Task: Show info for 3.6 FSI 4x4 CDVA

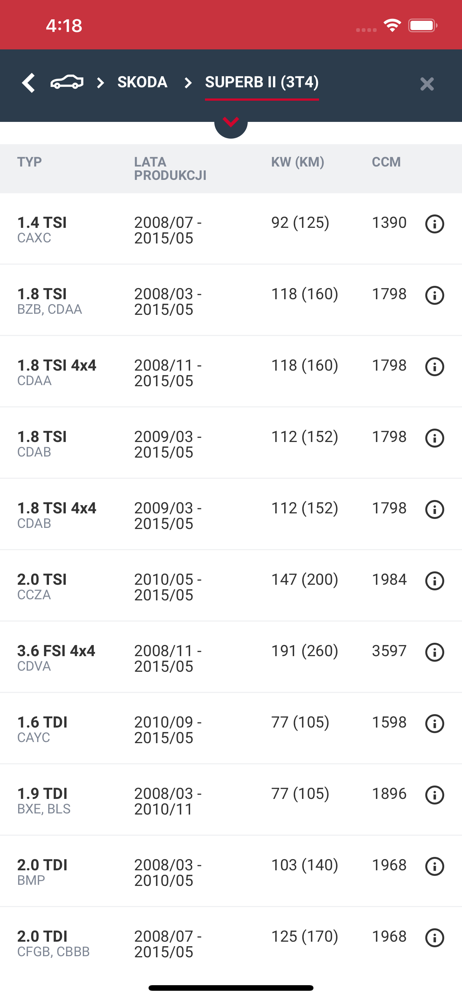Action: point(435,652)
